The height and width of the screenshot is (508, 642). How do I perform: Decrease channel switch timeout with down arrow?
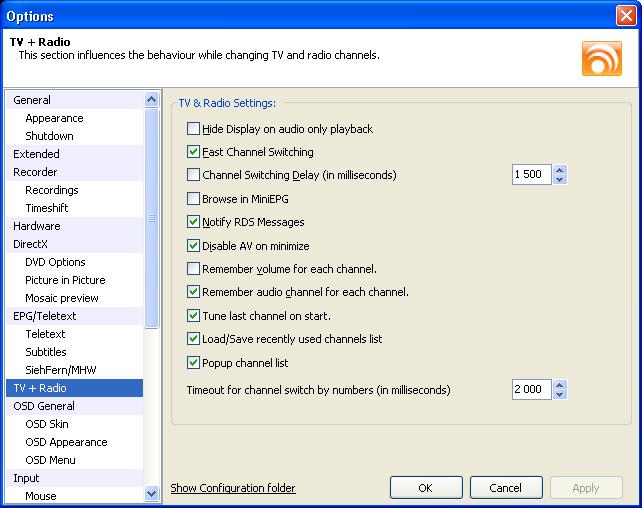559,395
